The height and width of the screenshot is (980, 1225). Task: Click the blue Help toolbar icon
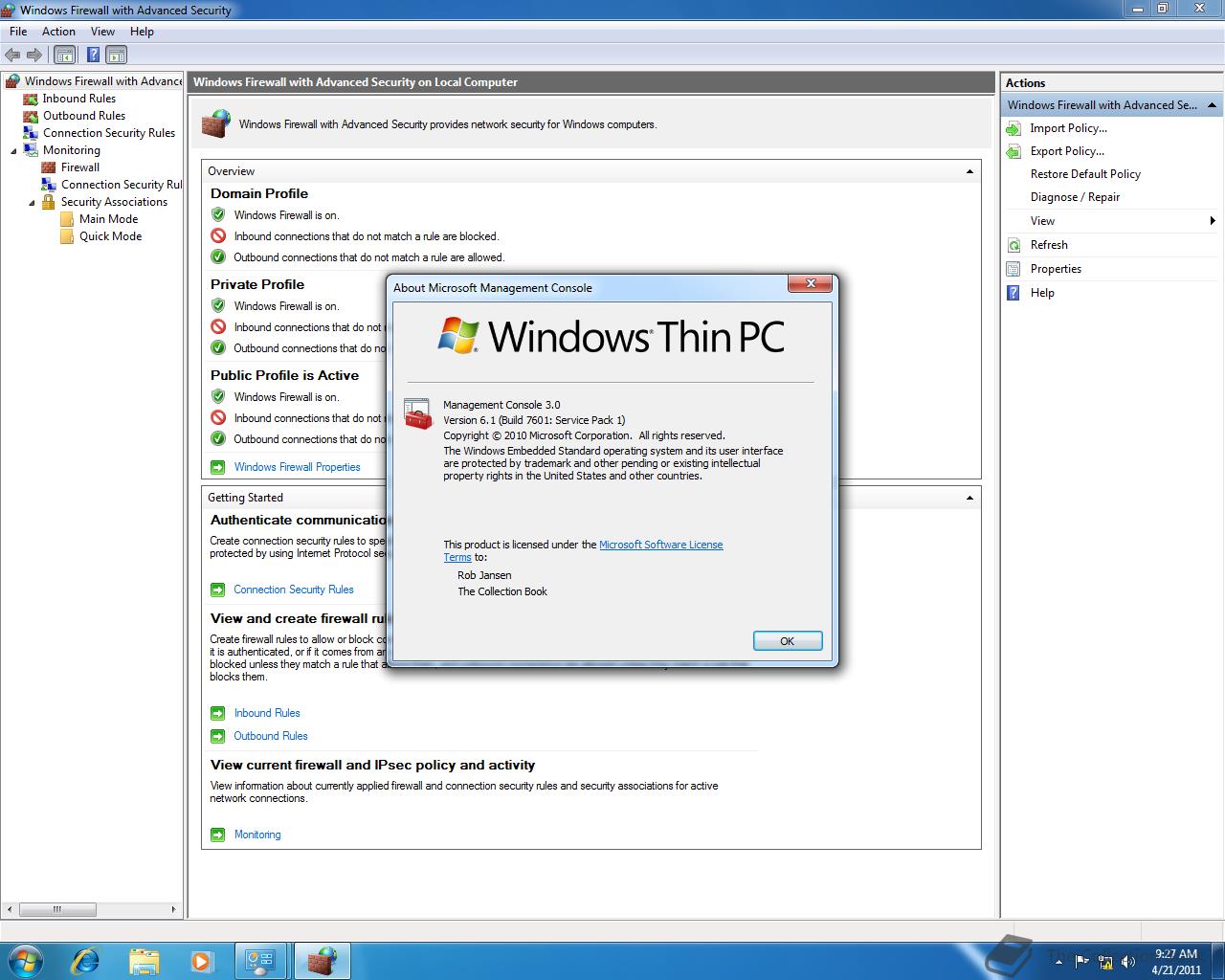[93, 55]
